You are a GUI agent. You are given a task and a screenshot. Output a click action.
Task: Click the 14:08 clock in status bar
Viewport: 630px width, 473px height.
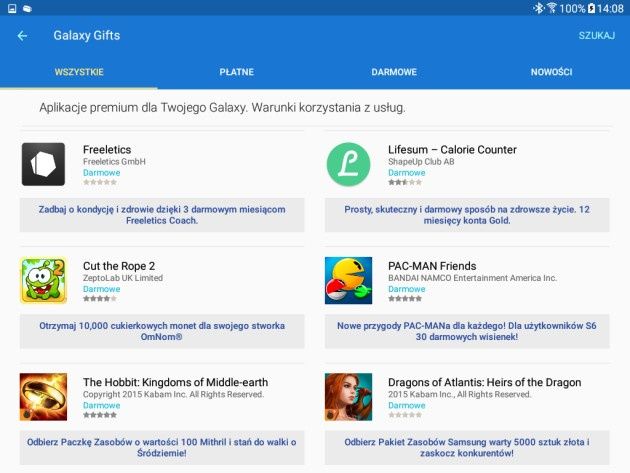(x=610, y=8)
